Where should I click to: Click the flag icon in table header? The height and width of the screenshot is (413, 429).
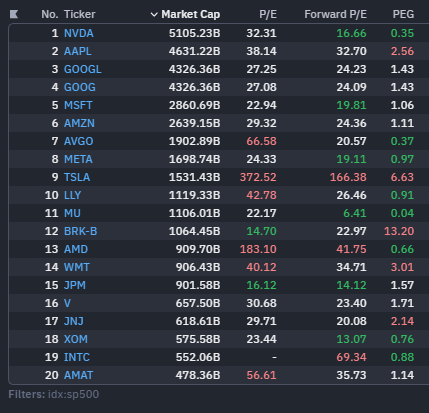[14, 14]
